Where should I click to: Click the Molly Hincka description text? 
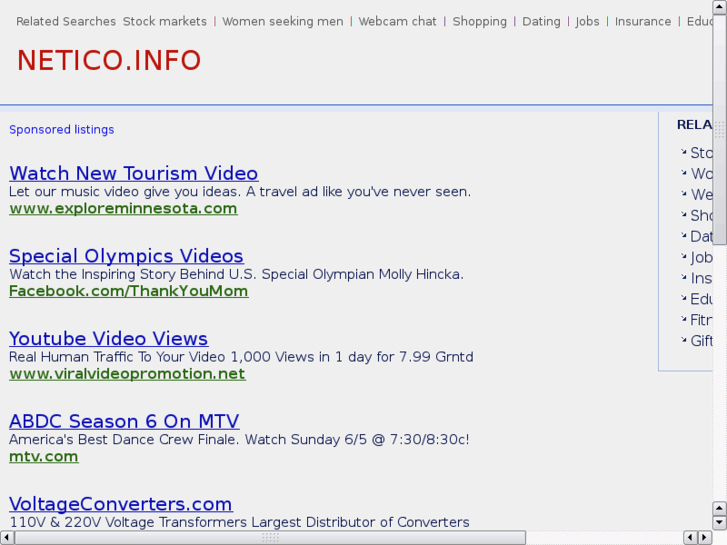click(x=236, y=274)
